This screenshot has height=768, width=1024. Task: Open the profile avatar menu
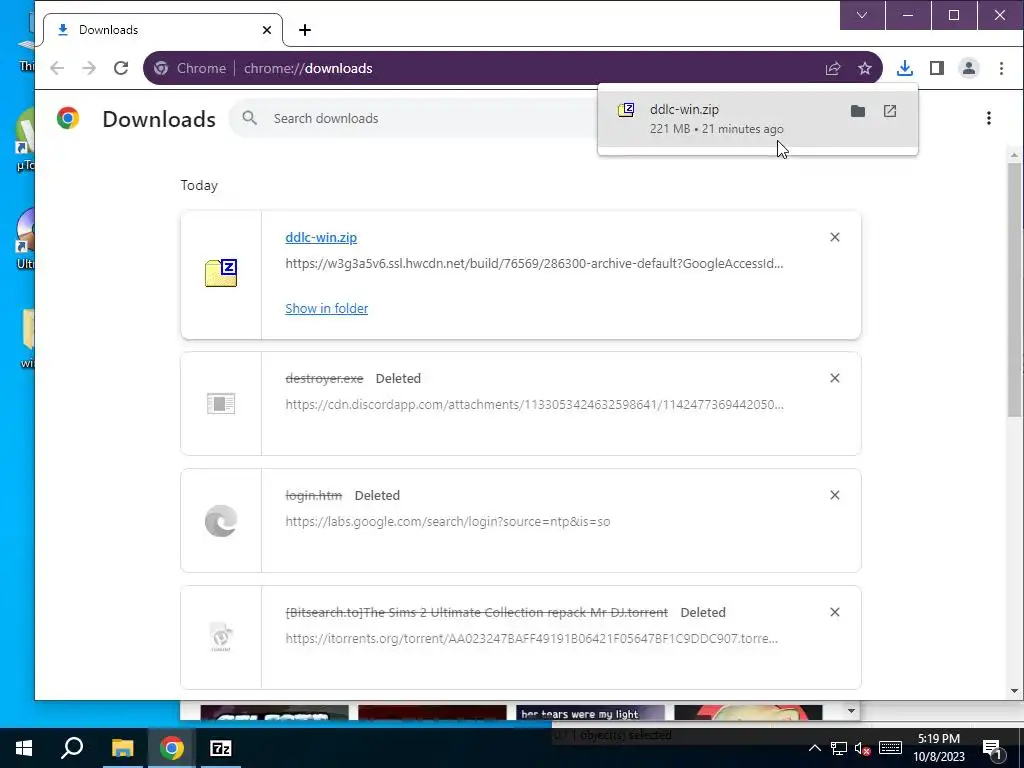pos(968,68)
